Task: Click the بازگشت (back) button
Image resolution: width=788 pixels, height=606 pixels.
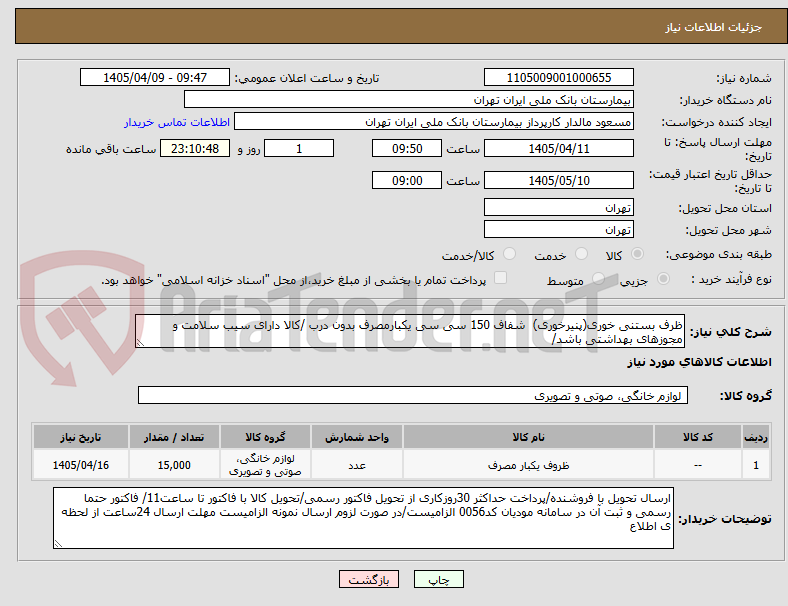Action: coord(369,579)
